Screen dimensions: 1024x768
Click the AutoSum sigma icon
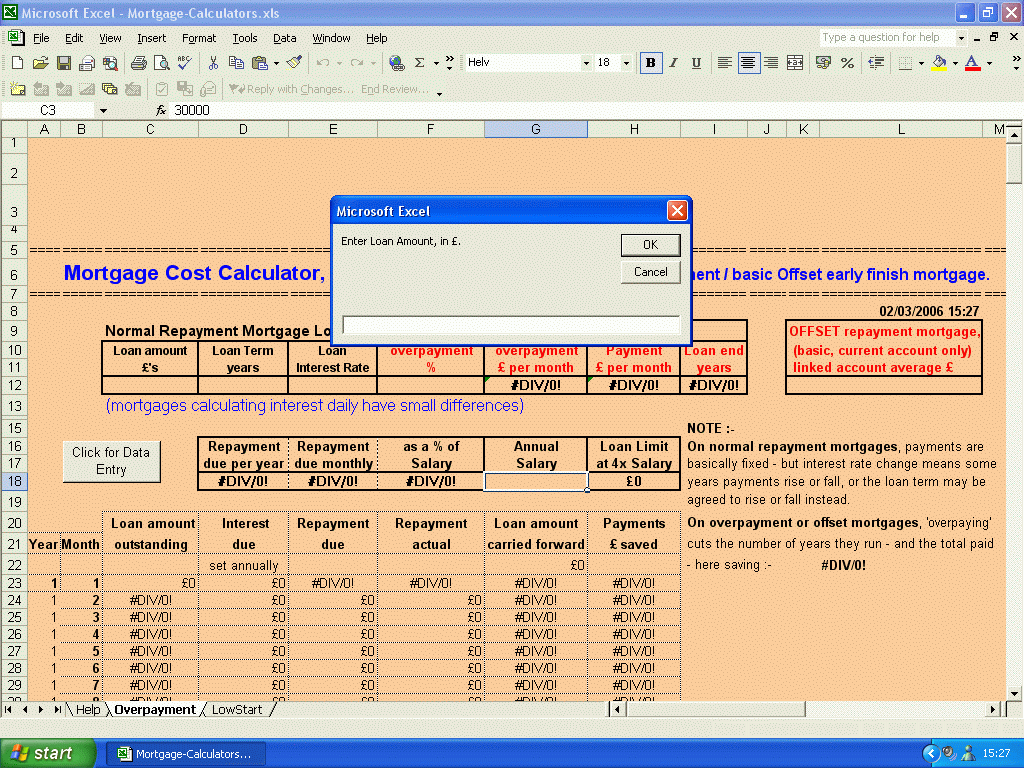click(x=420, y=63)
